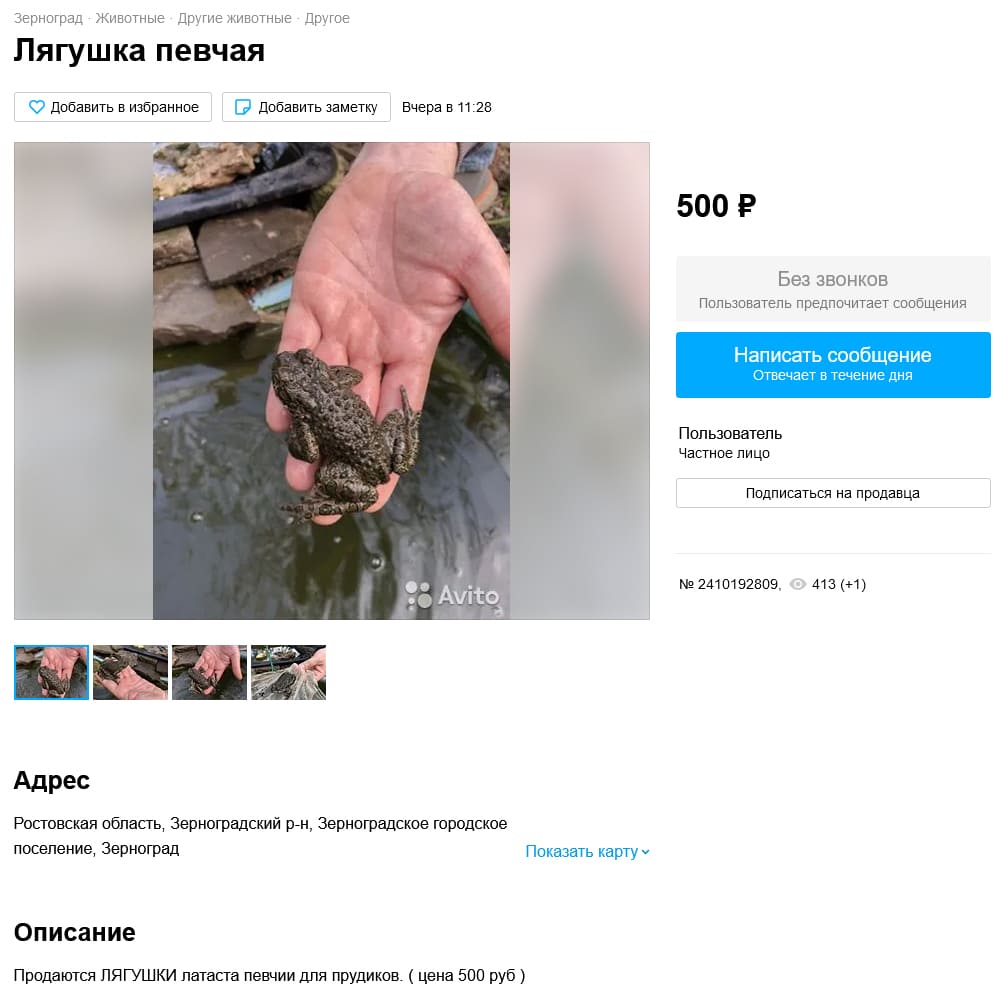Screen dimensions: 1008x1001
Task: Select the second frog photo thumbnail
Action: point(130,672)
